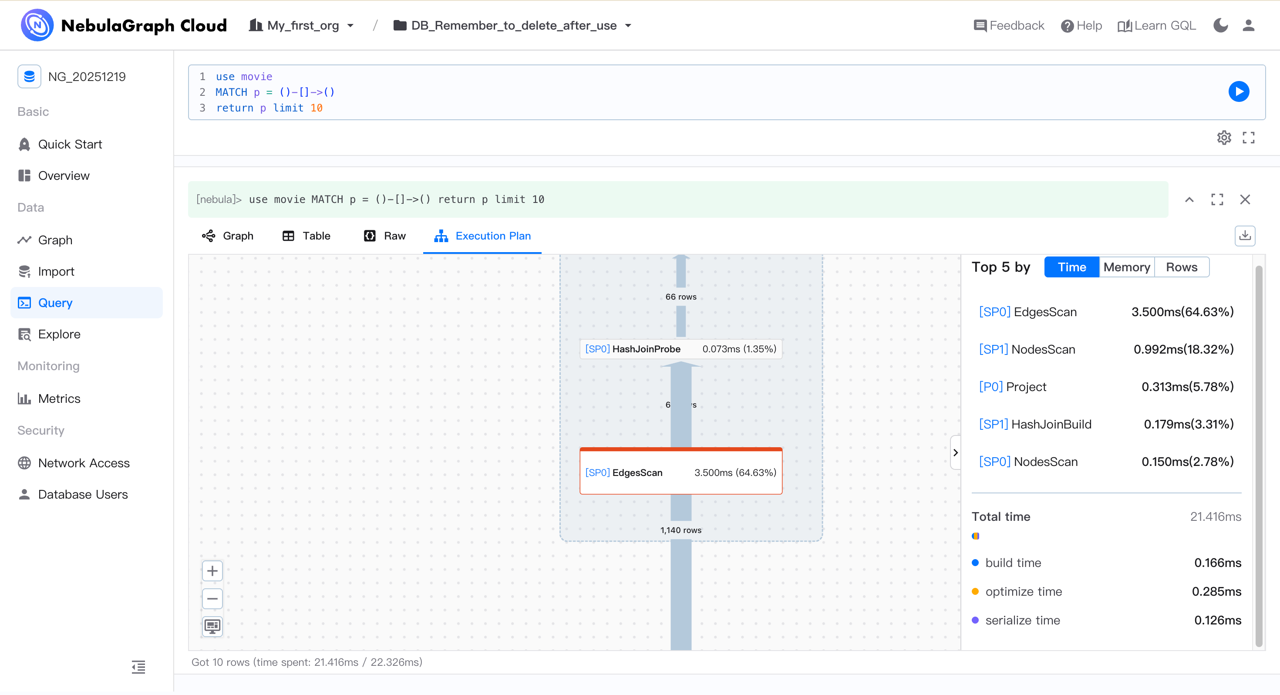Open the Learn GQL link
The height and width of the screenshot is (695, 1280).
1156,26
